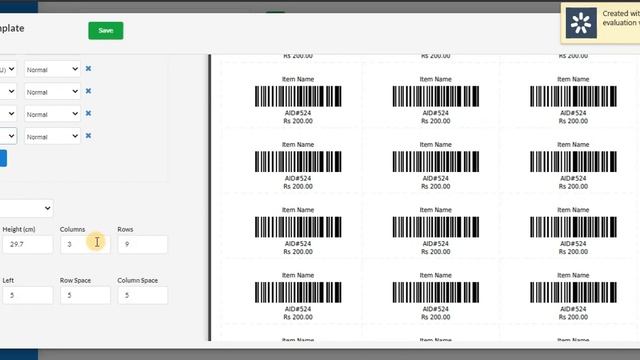The height and width of the screenshot is (360, 640).
Task: Click the green Save button
Action: click(x=106, y=31)
